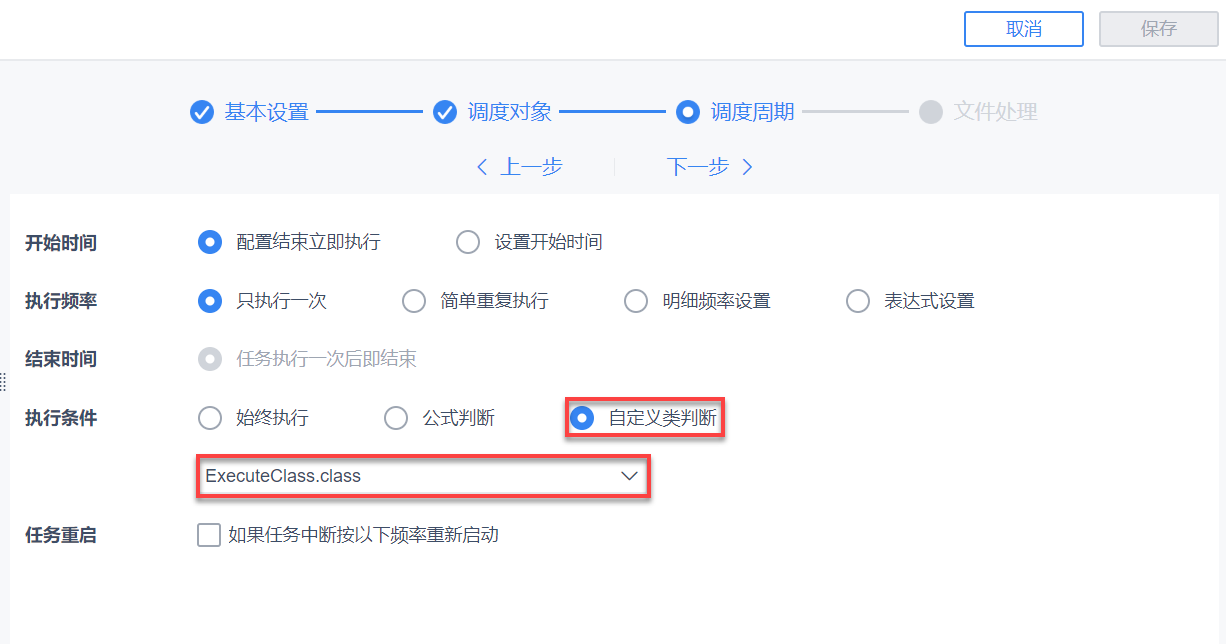Click the drag handle on left edge

pos(3,381)
